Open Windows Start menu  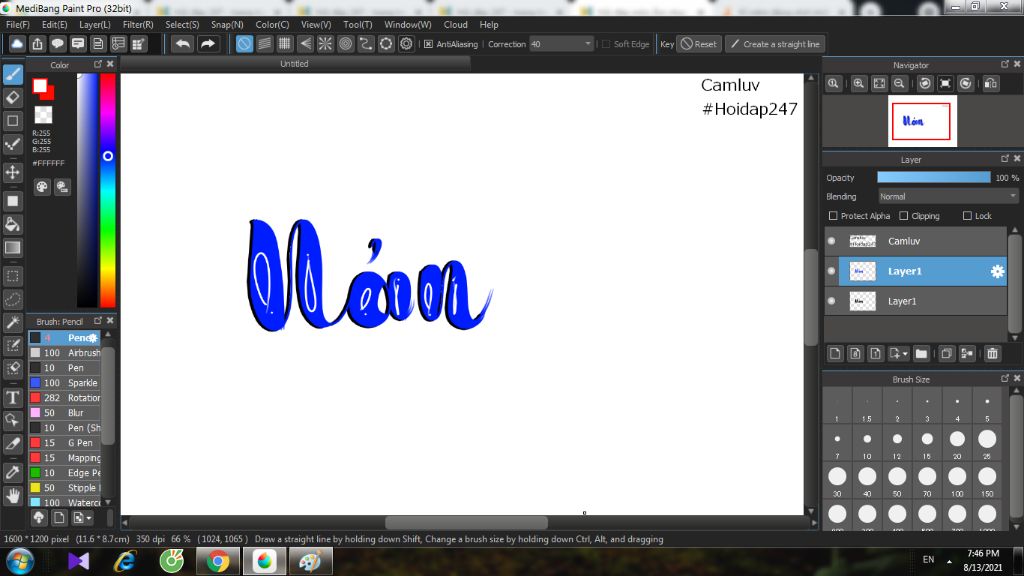pyautogui.click(x=20, y=561)
